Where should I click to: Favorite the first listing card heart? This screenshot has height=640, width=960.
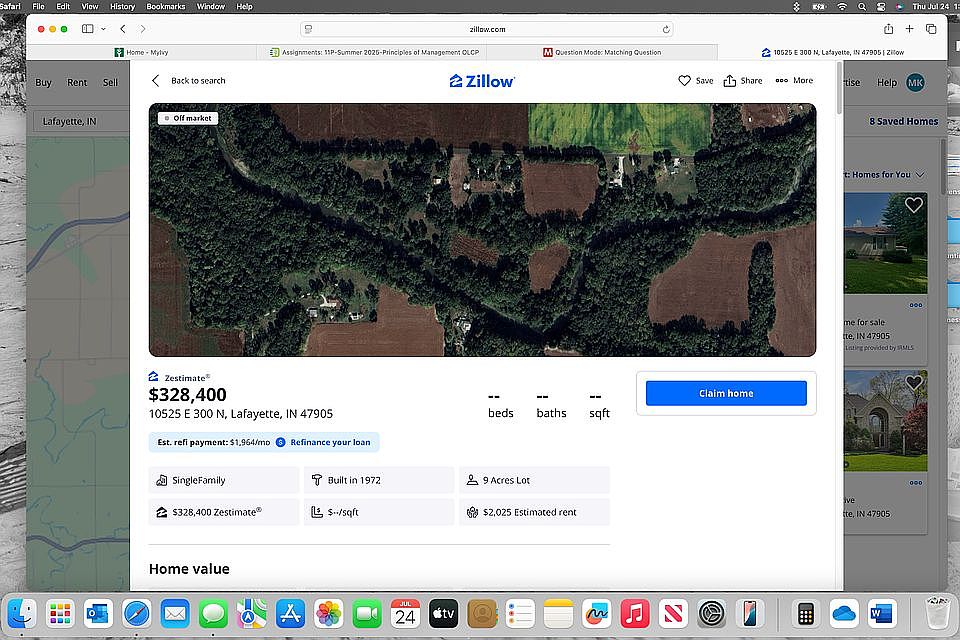pyautogui.click(x=913, y=205)
